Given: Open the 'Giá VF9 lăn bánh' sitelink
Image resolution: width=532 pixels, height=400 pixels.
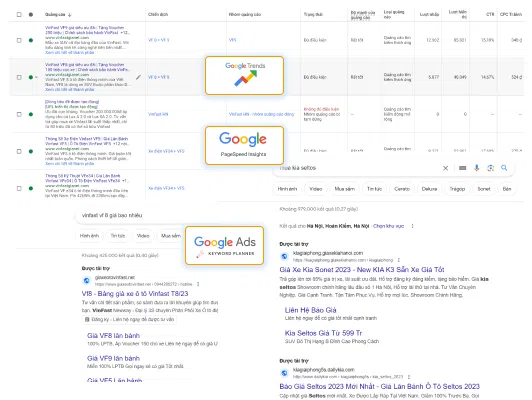Looking at the screenshot, I should pyautogui.click(x=113, y=359).
